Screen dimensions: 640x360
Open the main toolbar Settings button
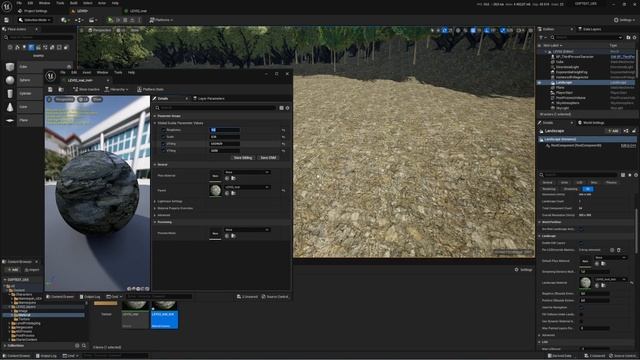point(624,20)
